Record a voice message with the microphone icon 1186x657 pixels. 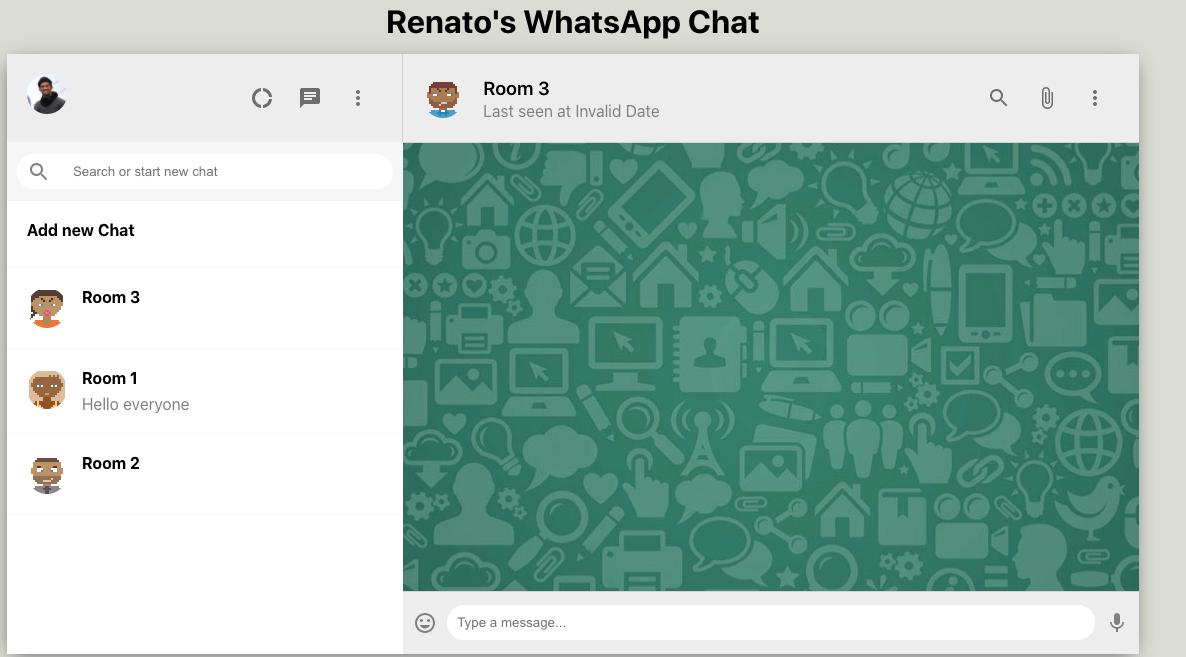(1117, 622)
